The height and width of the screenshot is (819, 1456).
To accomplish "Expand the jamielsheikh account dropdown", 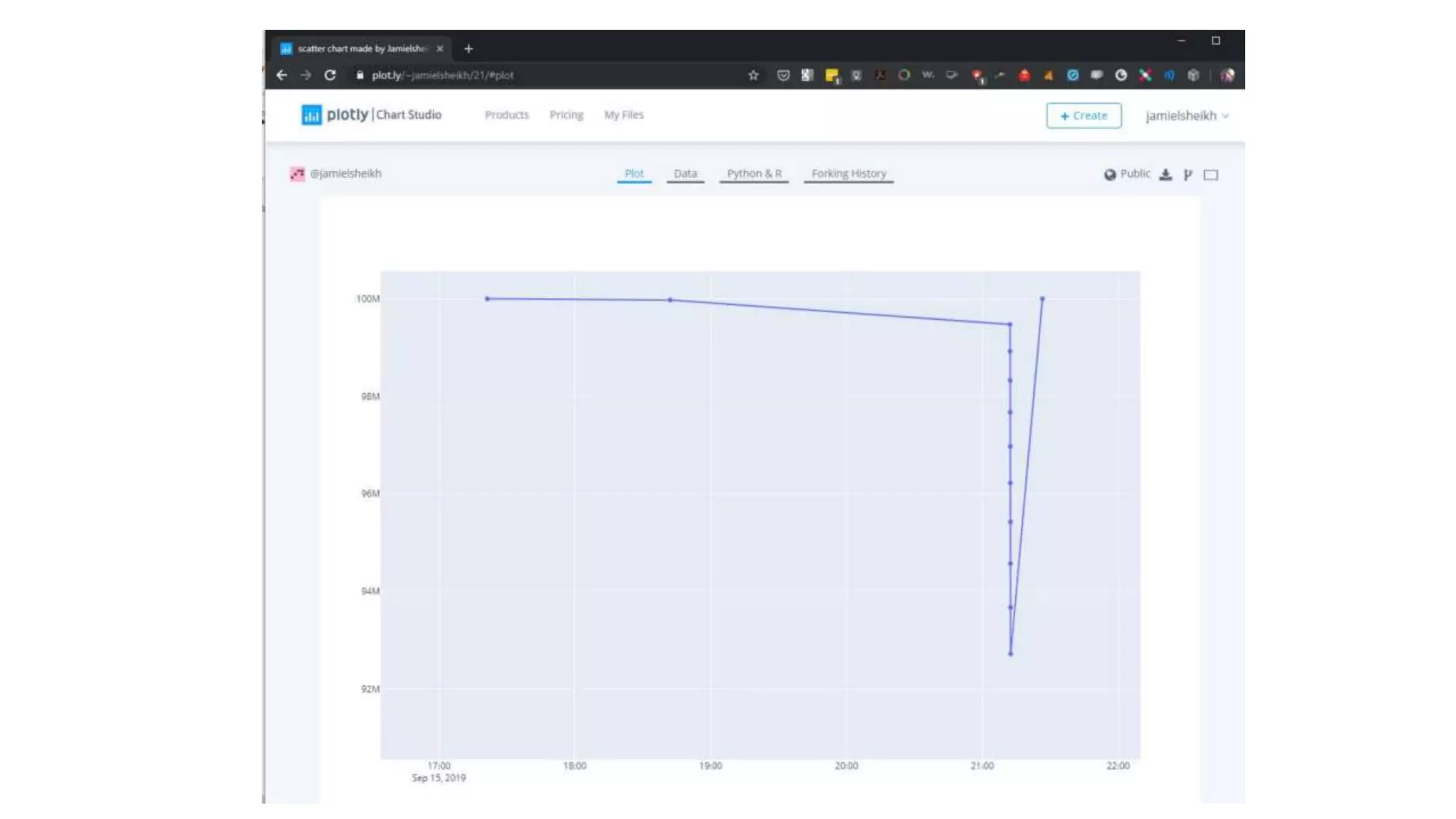I will 1187,116.
